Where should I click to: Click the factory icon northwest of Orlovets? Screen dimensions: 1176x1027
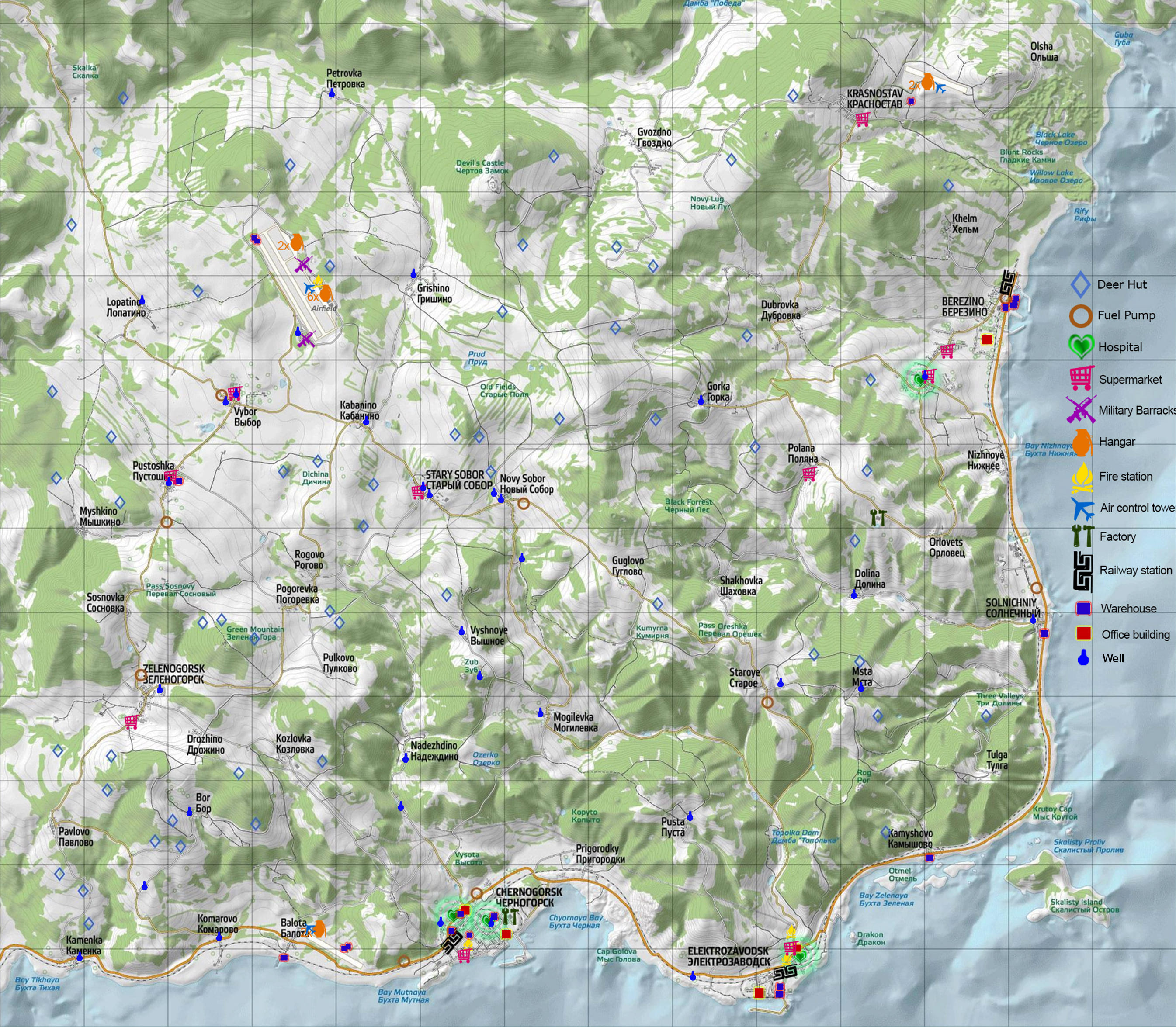point(878,518)
